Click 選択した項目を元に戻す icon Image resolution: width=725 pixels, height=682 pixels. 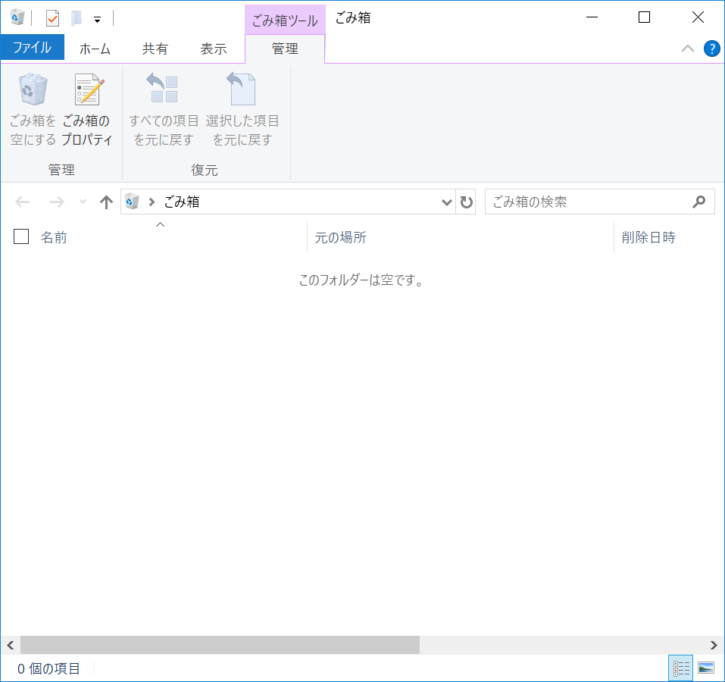tap(242, 110)
